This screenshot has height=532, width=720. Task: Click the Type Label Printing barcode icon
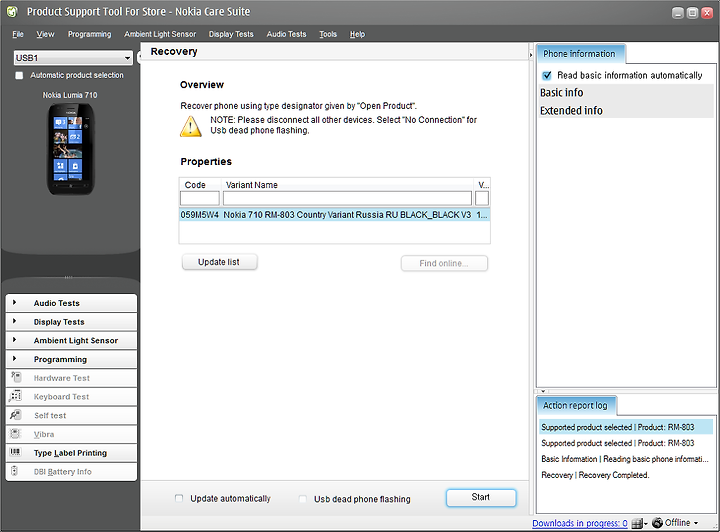pyautogui.click(x=15, y=452)
